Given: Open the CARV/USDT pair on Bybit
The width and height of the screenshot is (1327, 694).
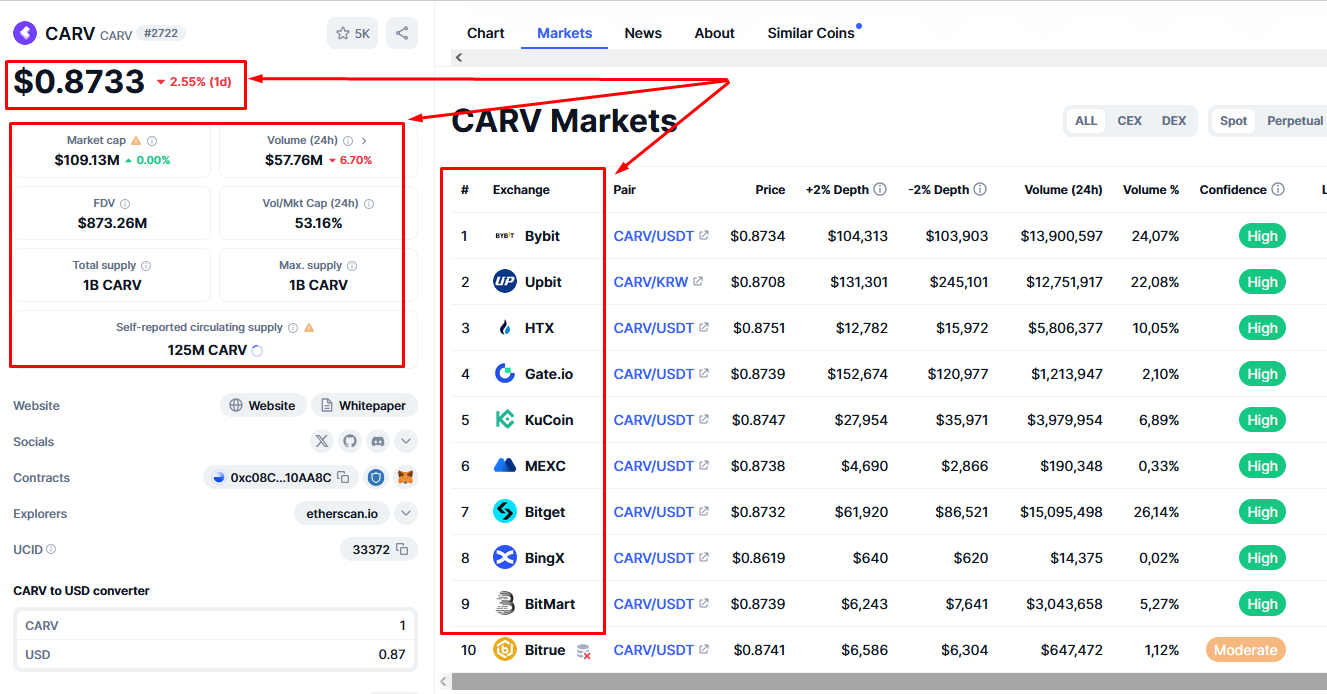Looking at the screenshot, I should pos(654,236).
